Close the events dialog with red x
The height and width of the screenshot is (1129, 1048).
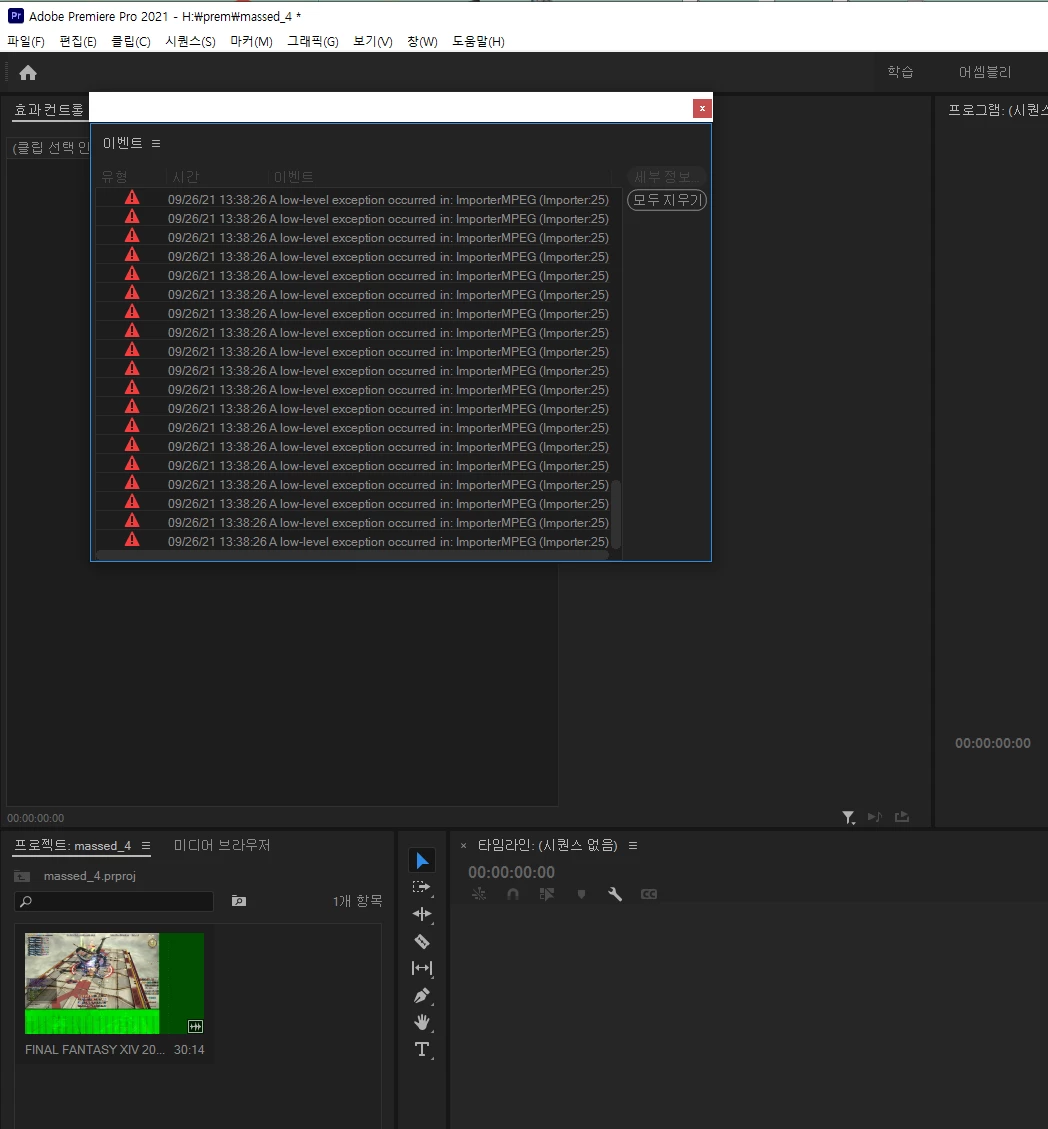pyautogui.click(x=702, y=109)
